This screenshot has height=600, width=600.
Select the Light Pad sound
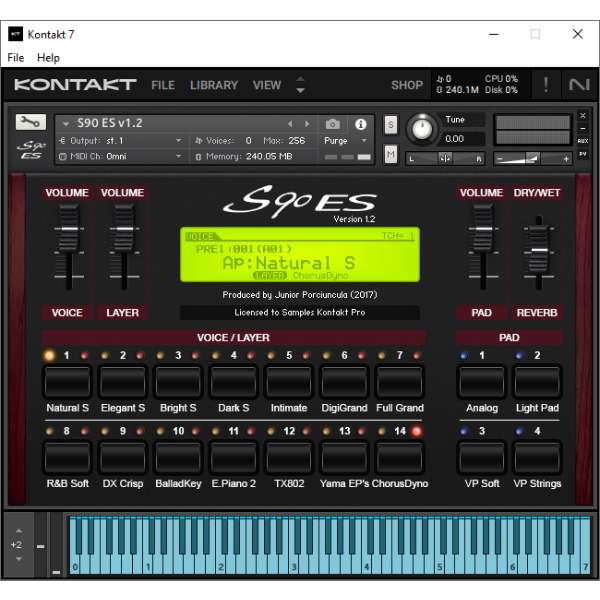coord(537,382)
